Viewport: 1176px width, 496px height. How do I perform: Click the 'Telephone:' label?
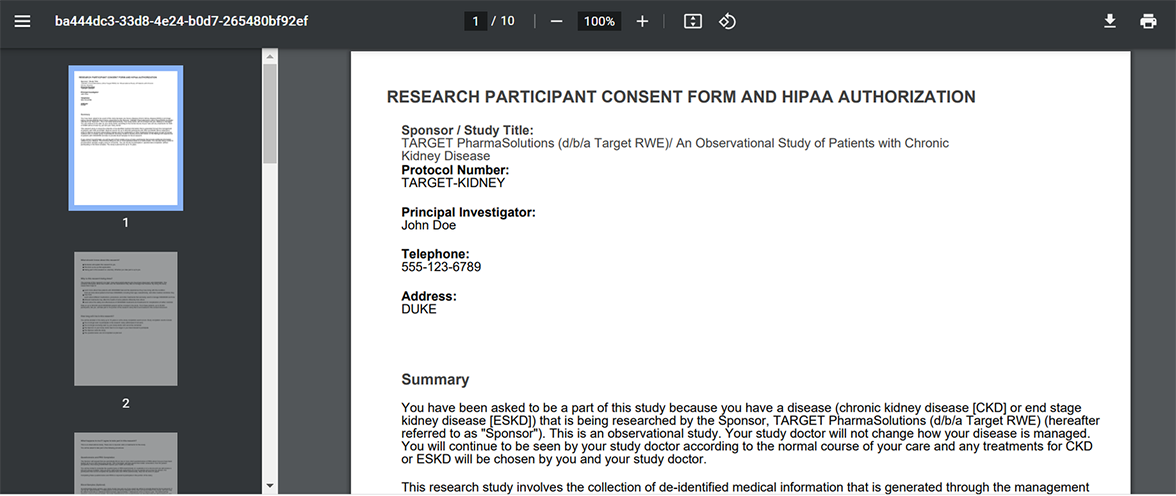435,254
